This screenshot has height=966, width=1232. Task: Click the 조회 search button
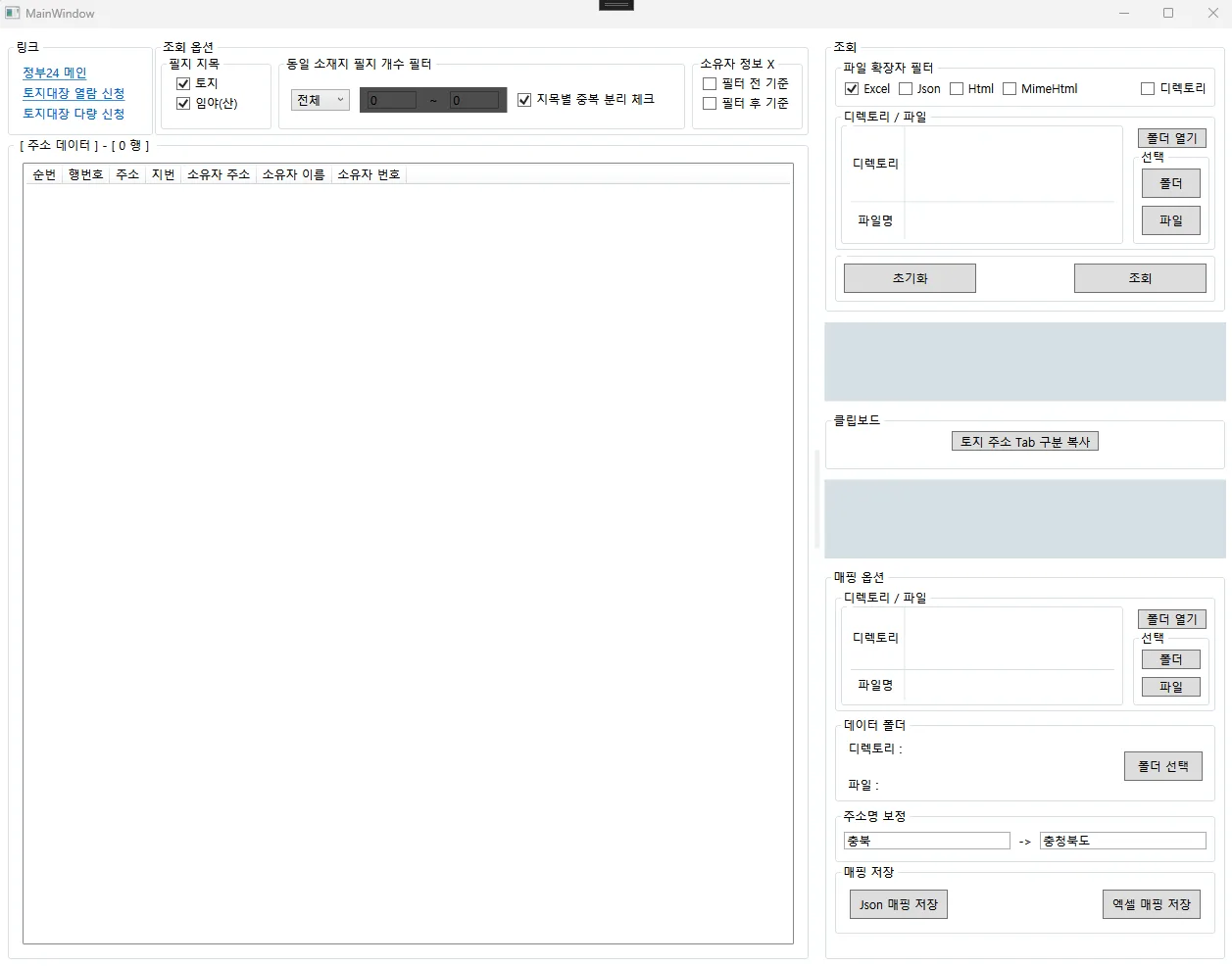[1140, 278]
